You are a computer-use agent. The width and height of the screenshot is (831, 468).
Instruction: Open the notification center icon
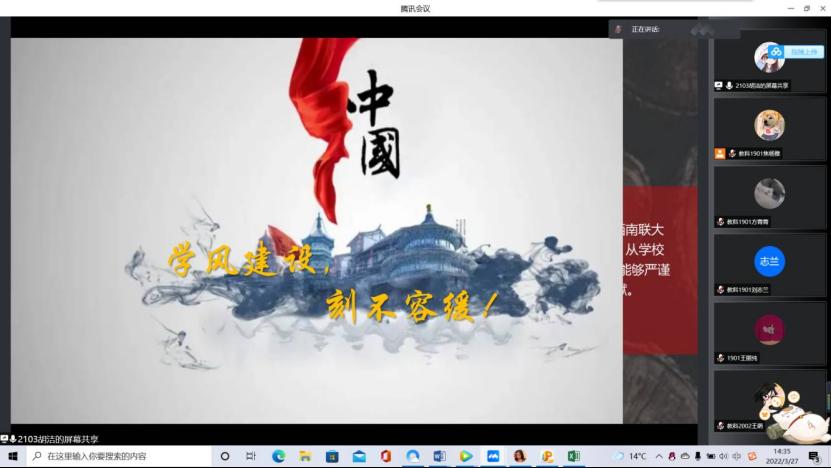click(x=813, y=456)
